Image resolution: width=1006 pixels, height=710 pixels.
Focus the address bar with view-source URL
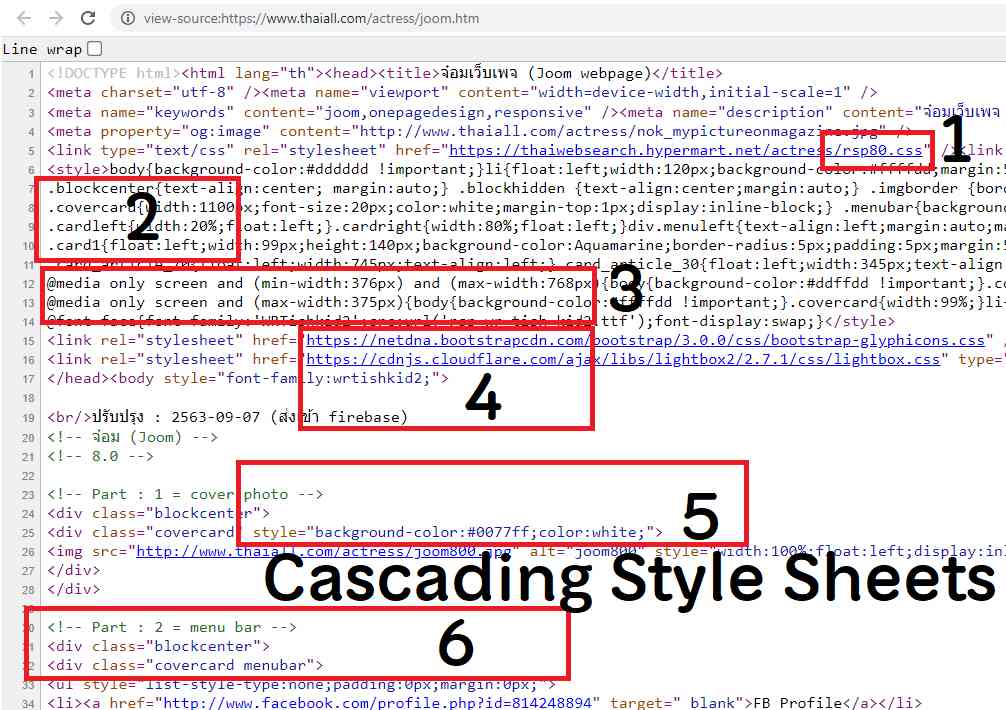pyautogui.click(x=400, y=18)
